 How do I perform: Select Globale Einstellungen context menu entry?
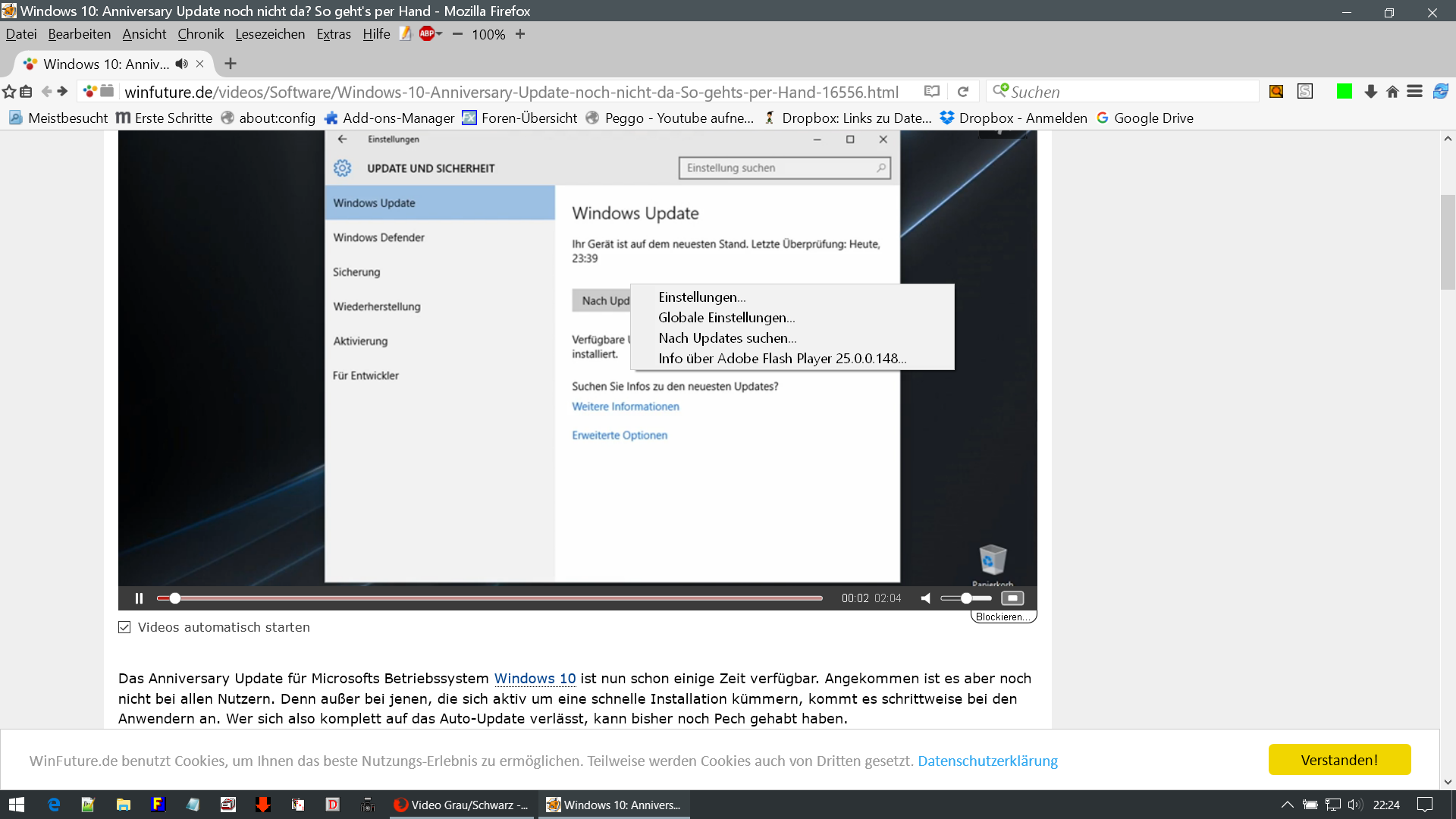click(726, 318)
